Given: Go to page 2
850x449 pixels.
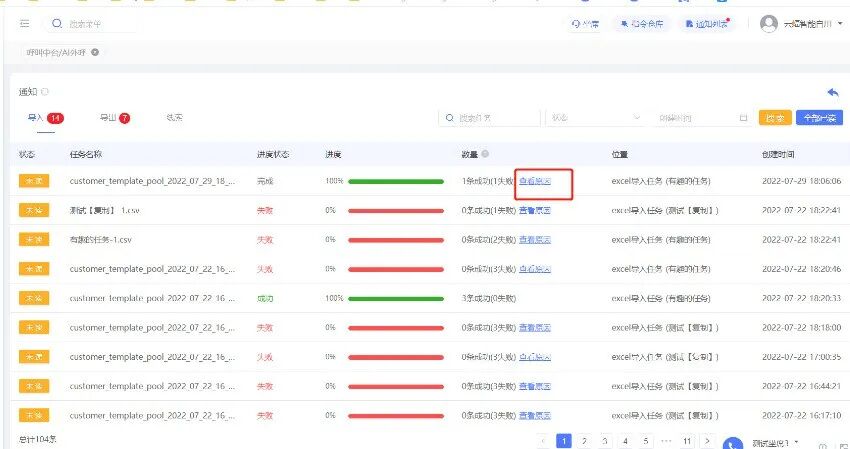Looking at the screenshot, I should pyautogui.click(x=584, y=441).
